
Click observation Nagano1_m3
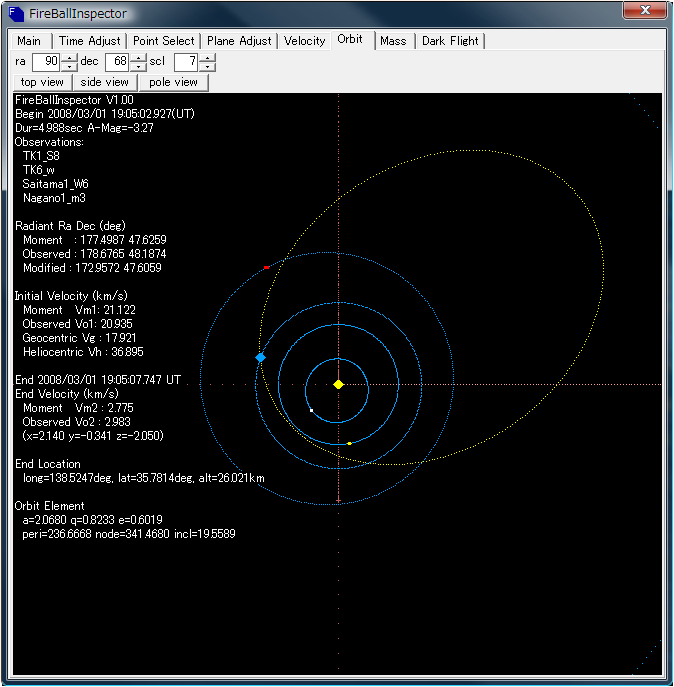[54, 198]
